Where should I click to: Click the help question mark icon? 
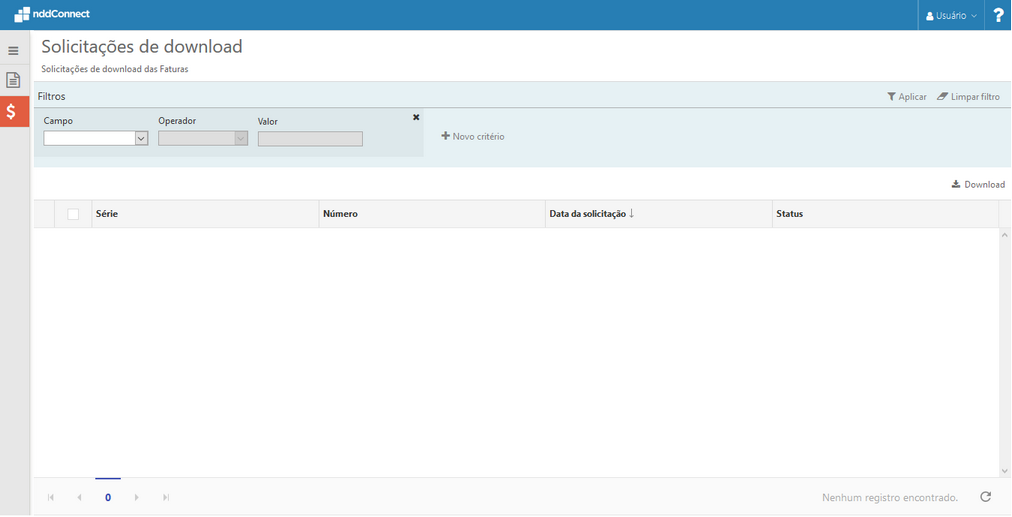(x=997, y=15)
